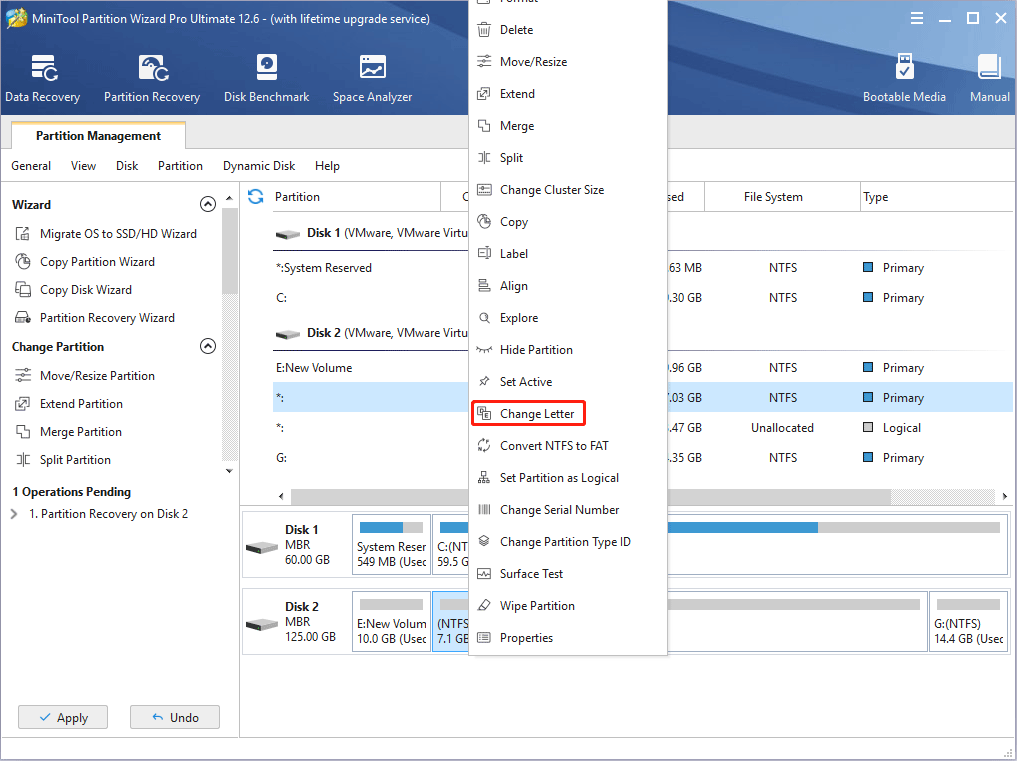The width and height of the screenshot is (1017, 761).
Task: Select Set Active in context menu
Action: [568, 381]
